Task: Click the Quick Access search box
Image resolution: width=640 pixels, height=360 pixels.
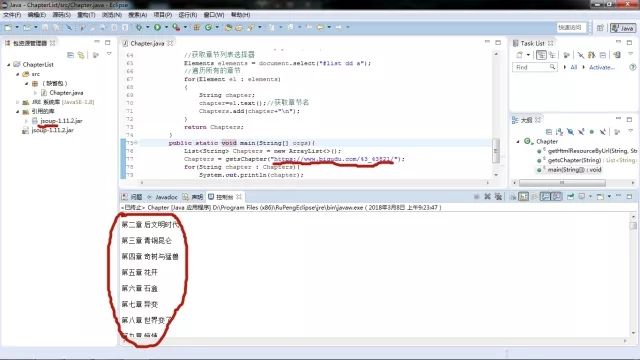Action: (x=571, y=28)
